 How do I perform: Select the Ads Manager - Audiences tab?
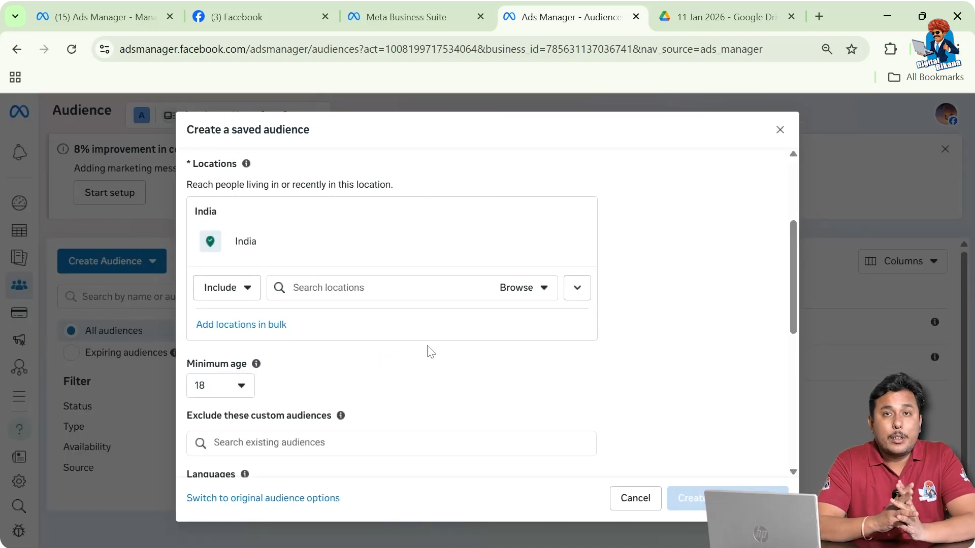tap(571, 17)
